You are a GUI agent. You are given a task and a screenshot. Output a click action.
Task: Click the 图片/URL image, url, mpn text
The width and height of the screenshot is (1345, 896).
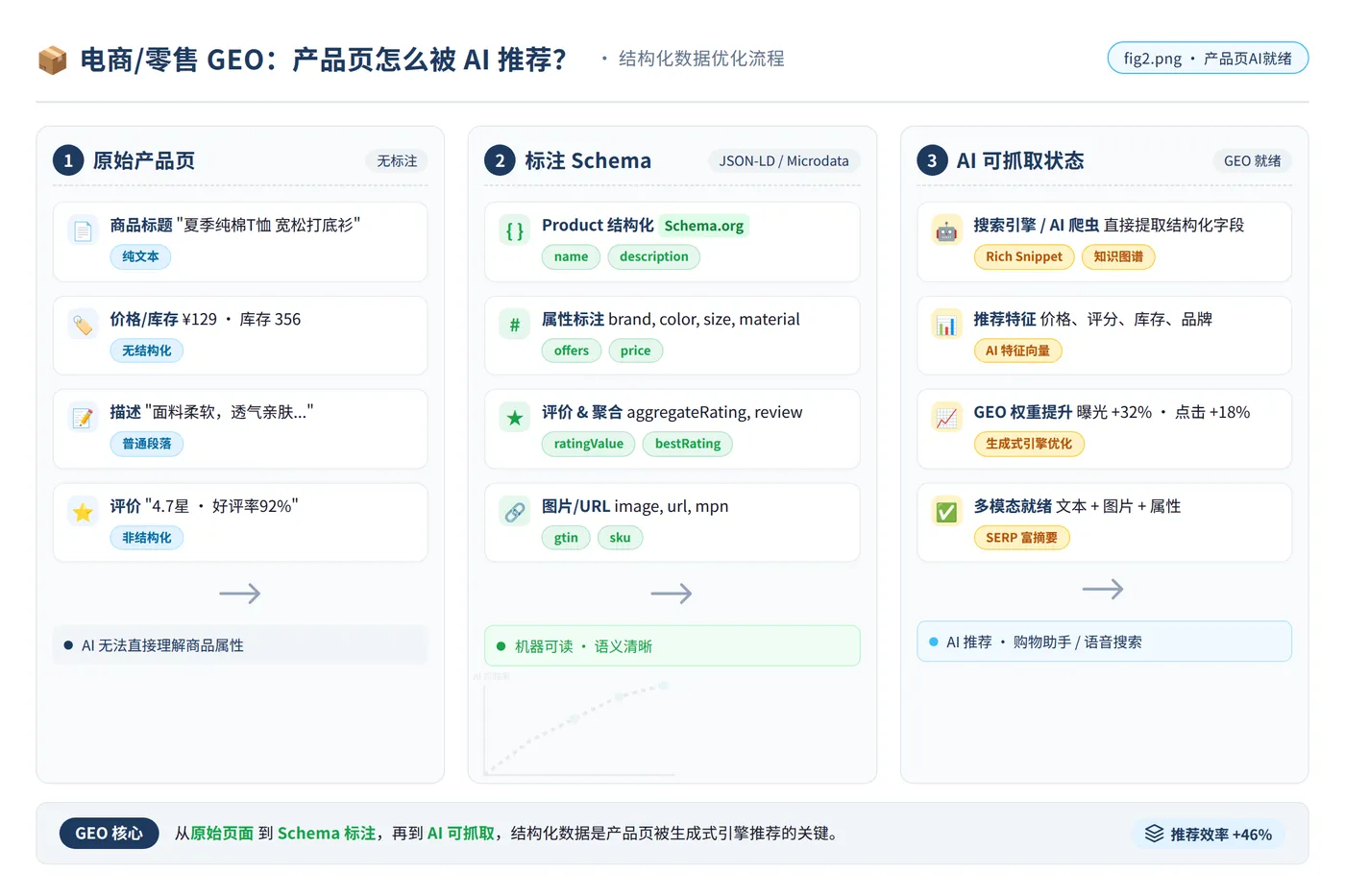tap(635, 506)
